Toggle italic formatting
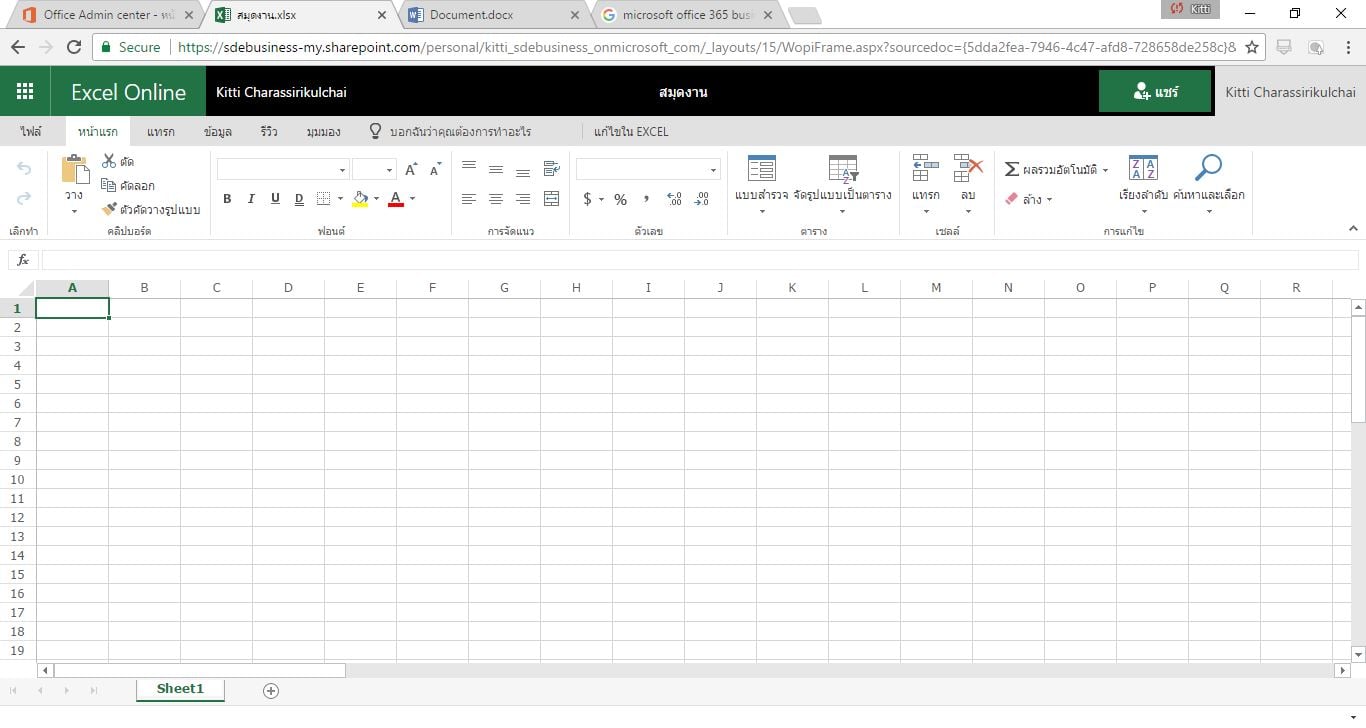This screenshot has height=728, width=1366. pyautogui.click(x=251, y=199)
